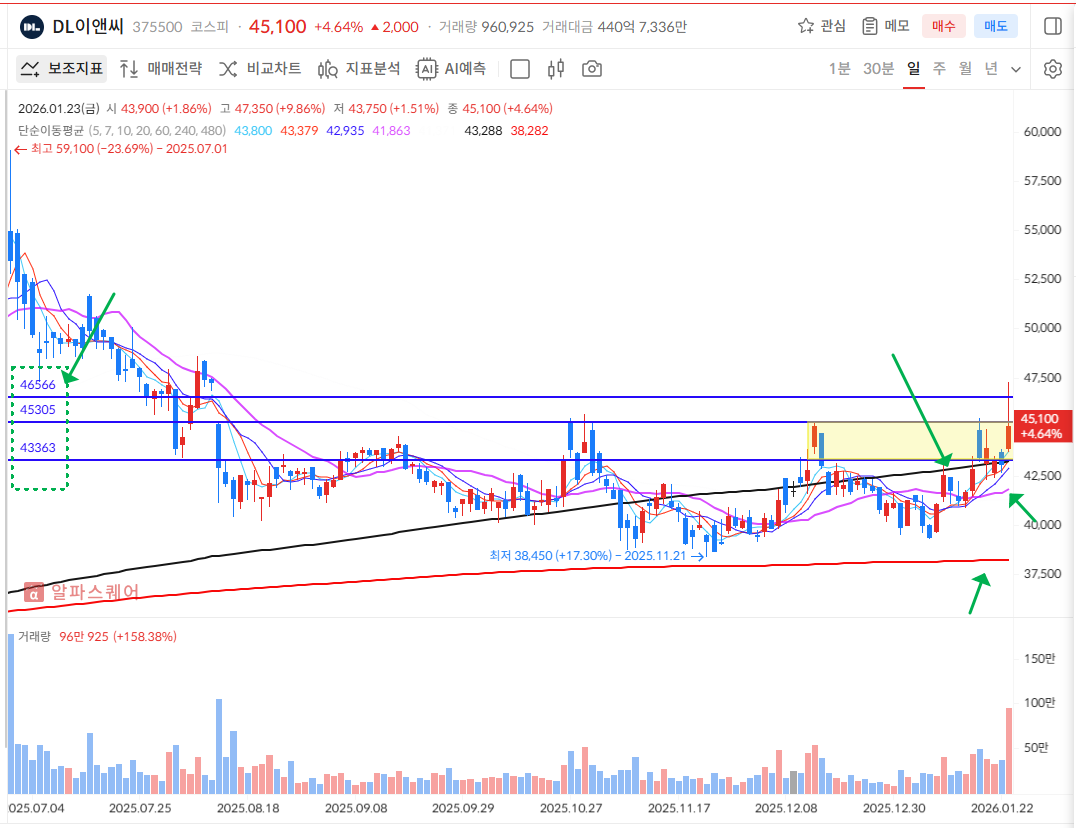Add stock to 관심 watchlist star
This screenshot has height=828, width=1076.
tap(821, 26)
